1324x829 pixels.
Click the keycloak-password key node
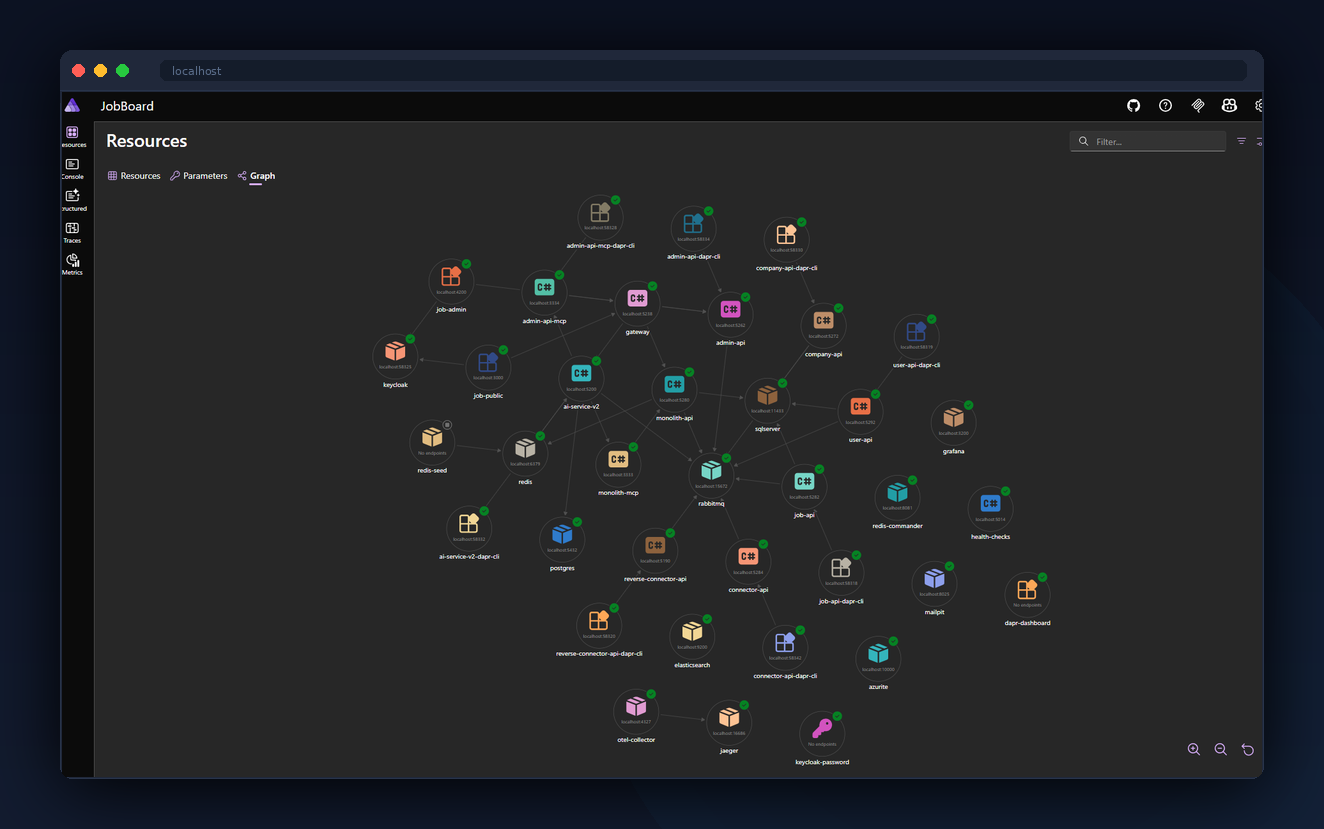point(822,729)
